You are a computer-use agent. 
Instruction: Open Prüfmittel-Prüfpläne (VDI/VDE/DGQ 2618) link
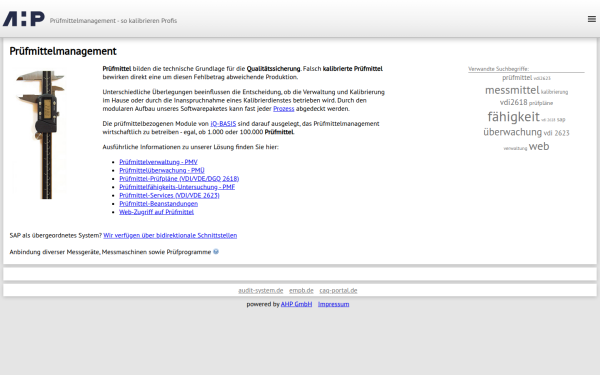179,179
